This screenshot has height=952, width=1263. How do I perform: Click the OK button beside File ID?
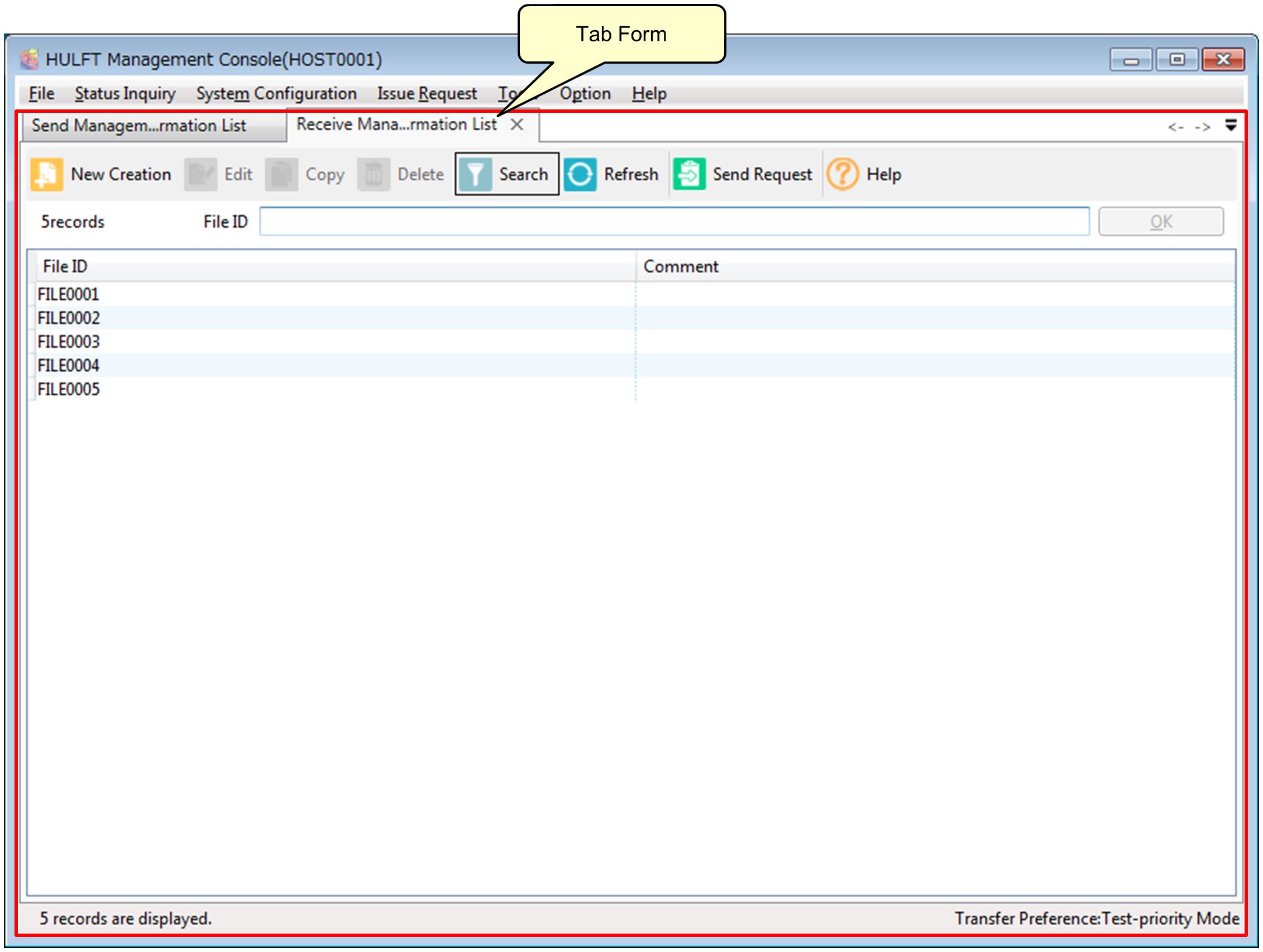(1160, 222)
